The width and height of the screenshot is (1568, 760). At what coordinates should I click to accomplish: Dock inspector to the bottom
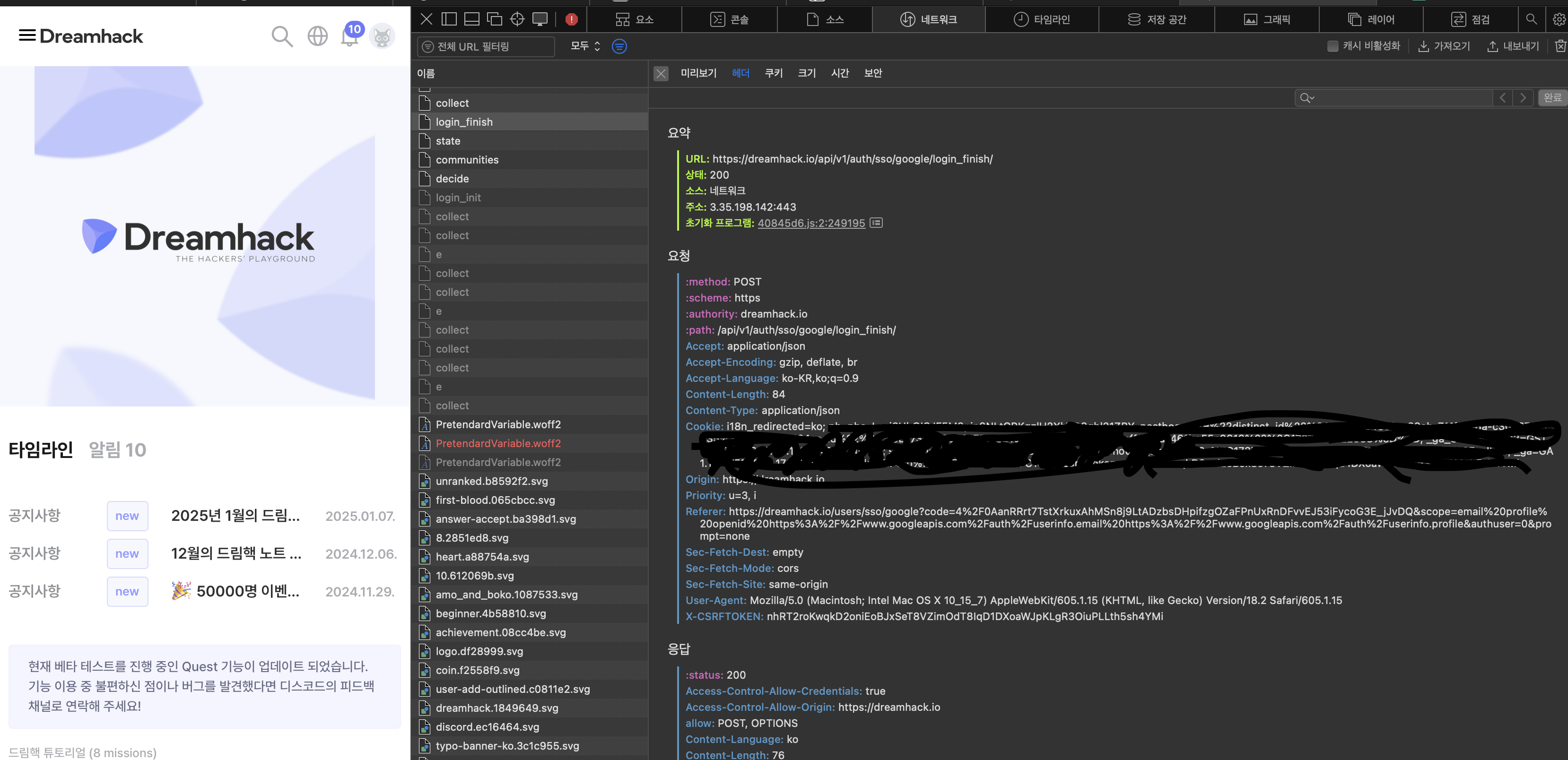472,19
